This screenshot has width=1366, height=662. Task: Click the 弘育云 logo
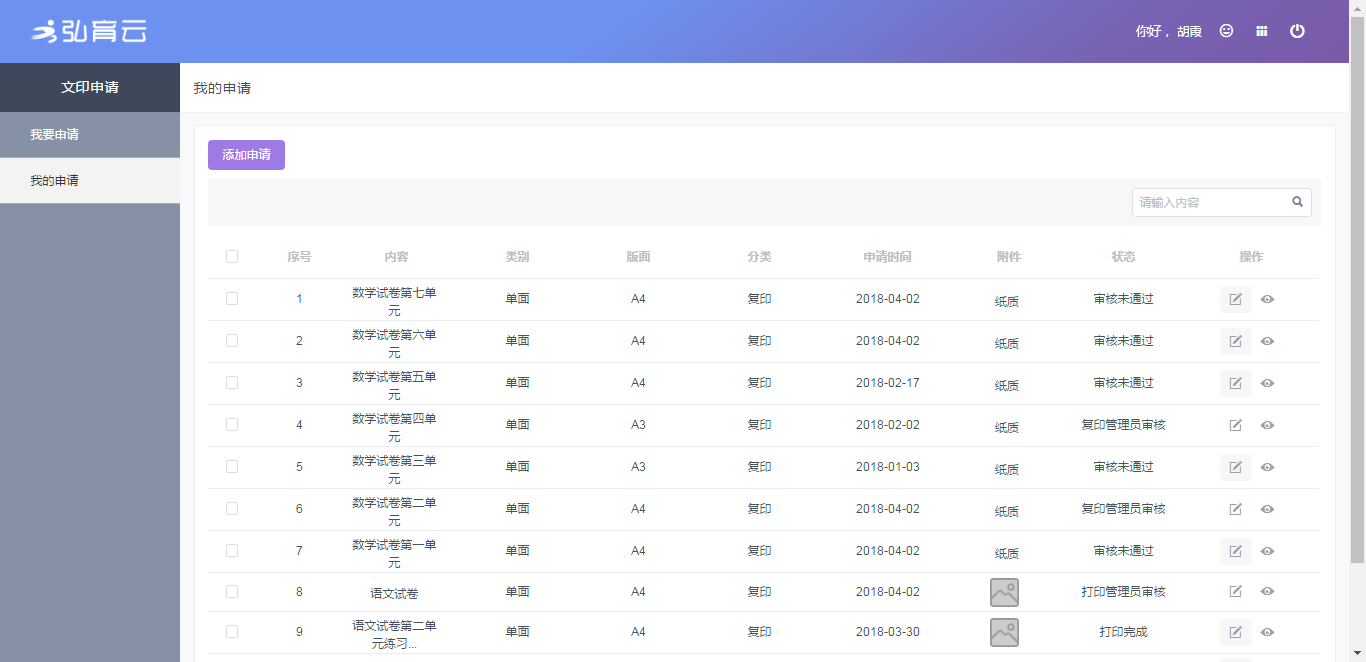89,32
